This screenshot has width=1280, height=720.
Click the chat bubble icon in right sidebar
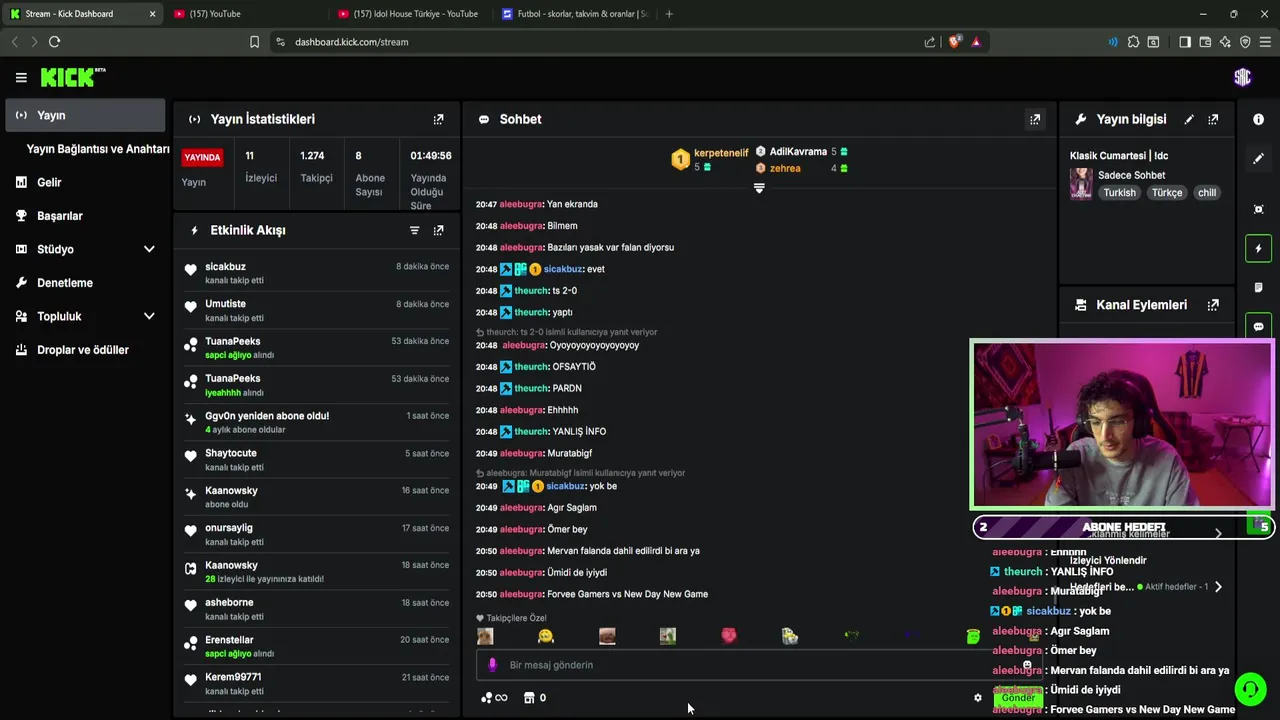(1258, 326)
